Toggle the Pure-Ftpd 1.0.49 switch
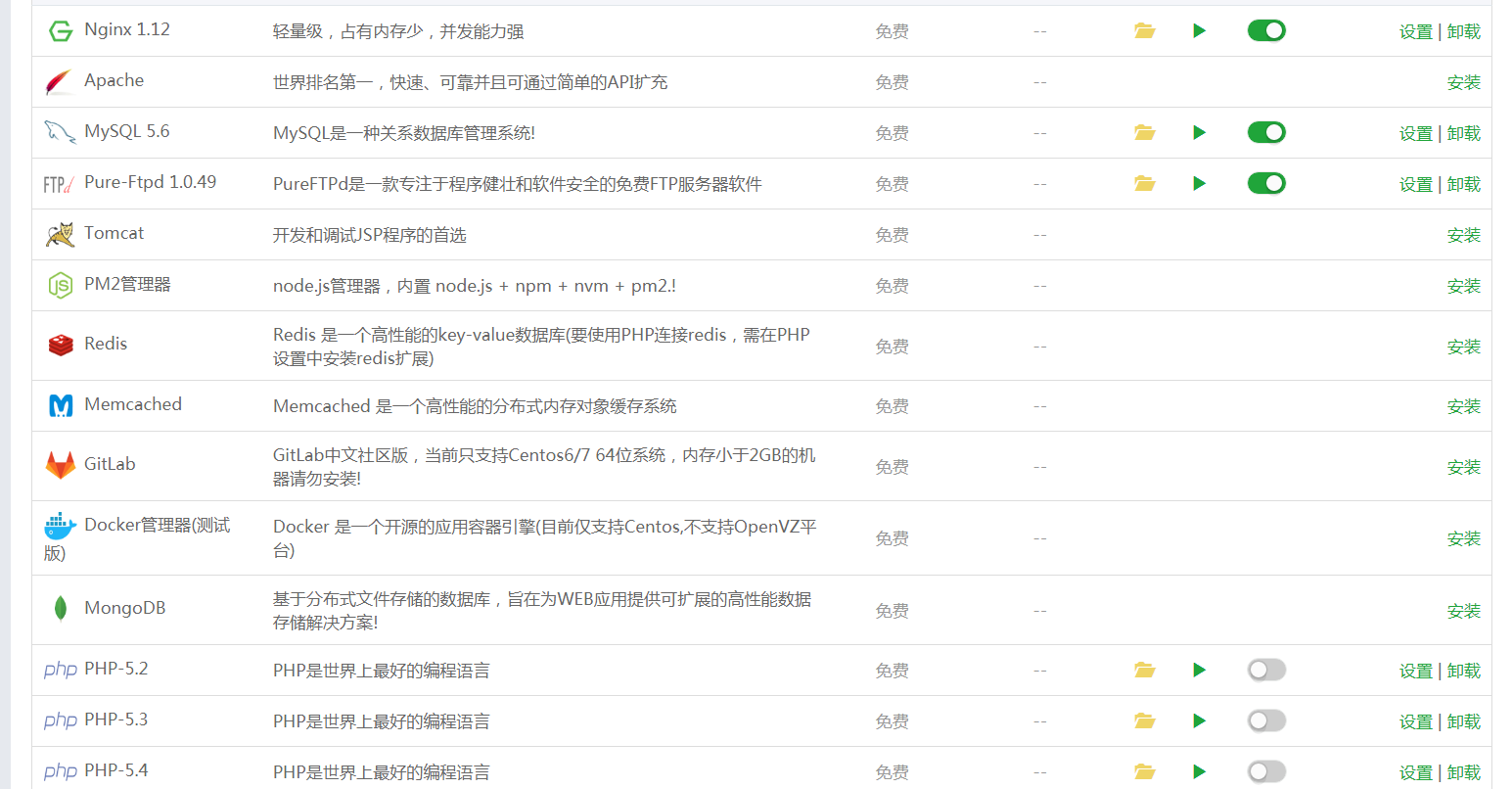 coord(1266,184)
